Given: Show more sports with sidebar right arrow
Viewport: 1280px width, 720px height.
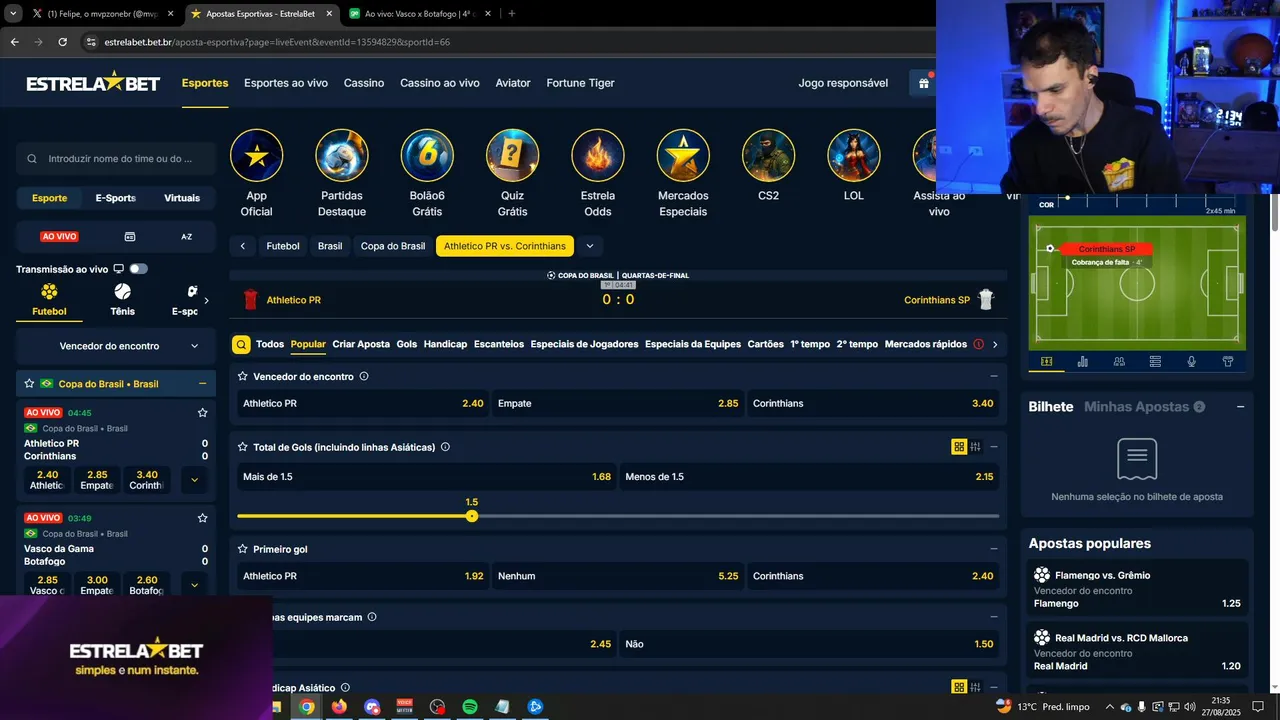Looking at the screenshot, I should 207,300.
